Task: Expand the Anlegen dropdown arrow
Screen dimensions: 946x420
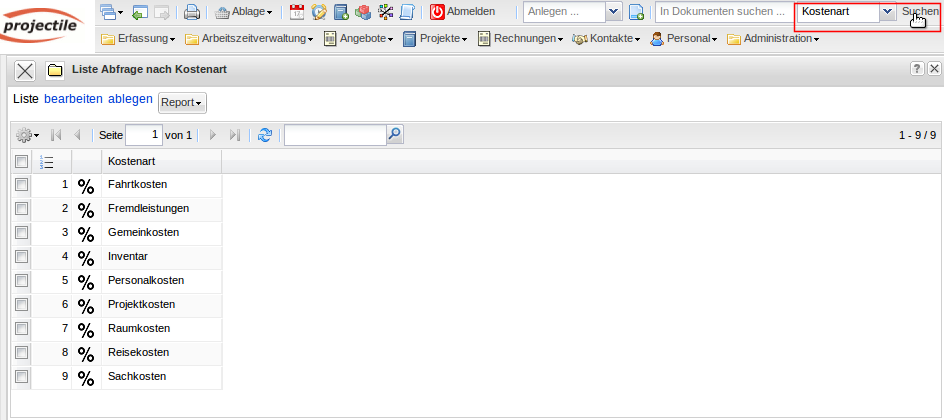Action: click(614, 11)
